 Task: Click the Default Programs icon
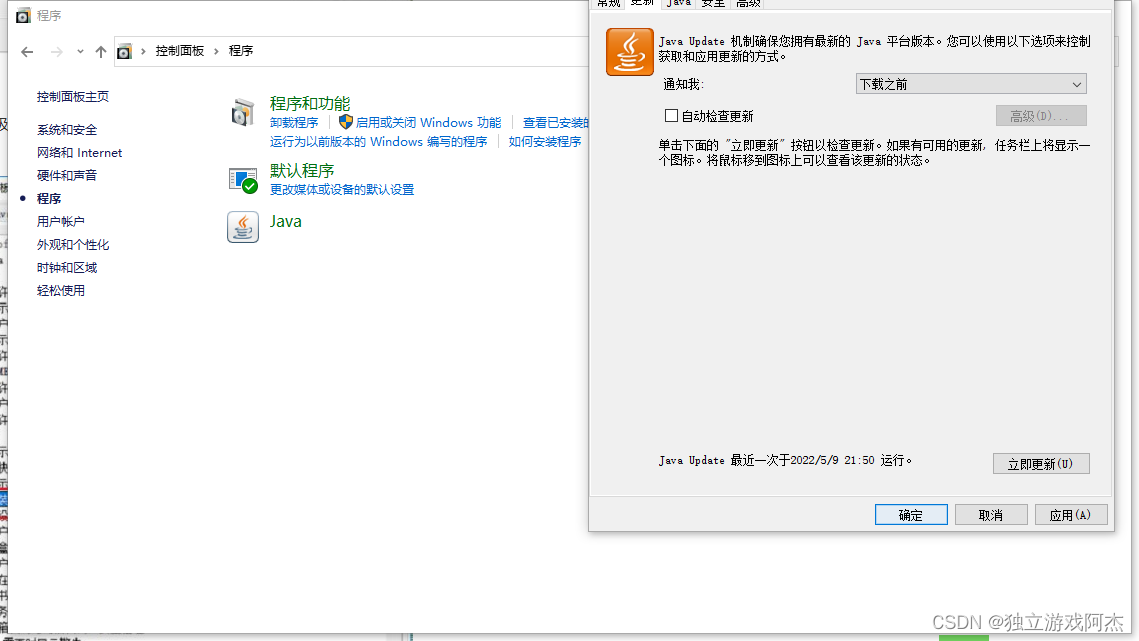tap(243, 180)
